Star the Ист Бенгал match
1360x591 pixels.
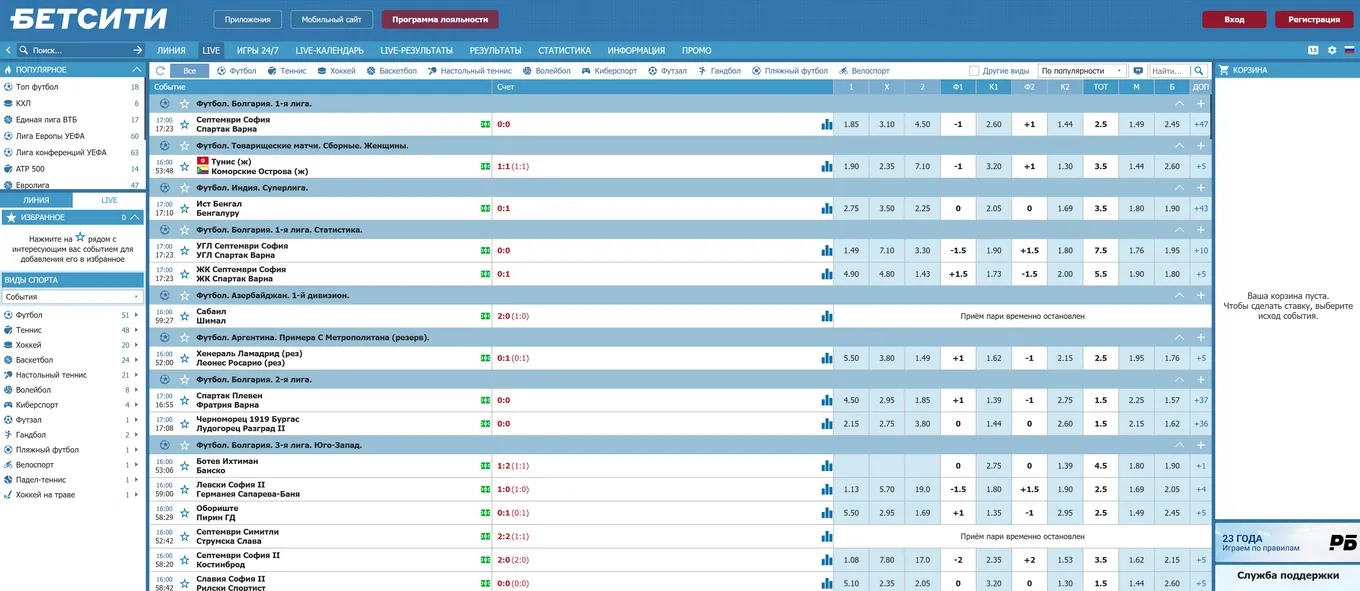[x=184, y=209]
